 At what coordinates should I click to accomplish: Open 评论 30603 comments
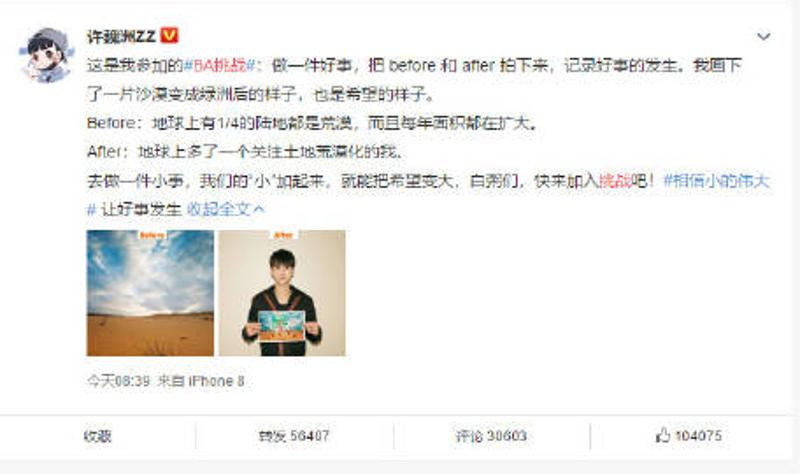(491, 436)
